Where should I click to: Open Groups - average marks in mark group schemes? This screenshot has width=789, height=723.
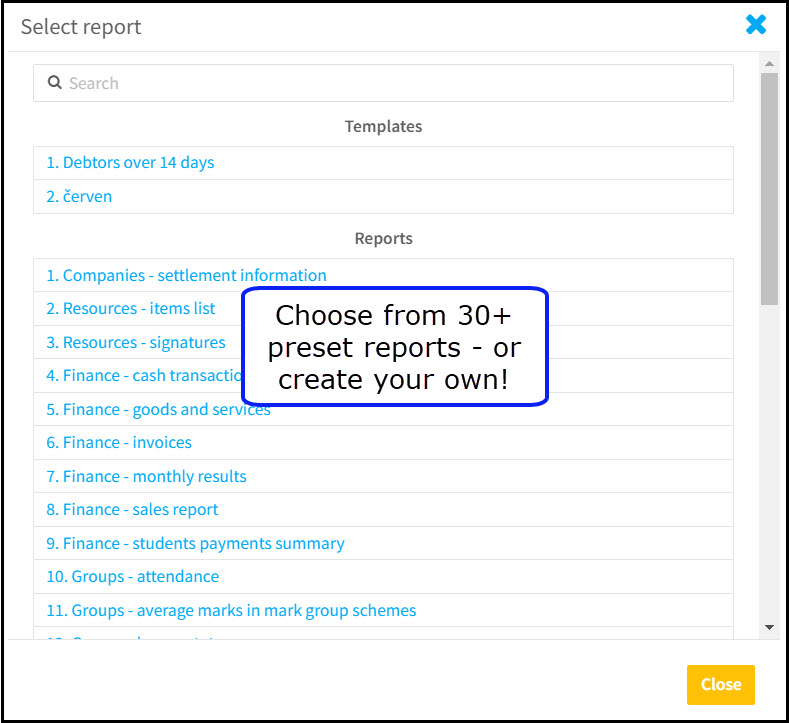pyautogui.click(x=231, y=610)
